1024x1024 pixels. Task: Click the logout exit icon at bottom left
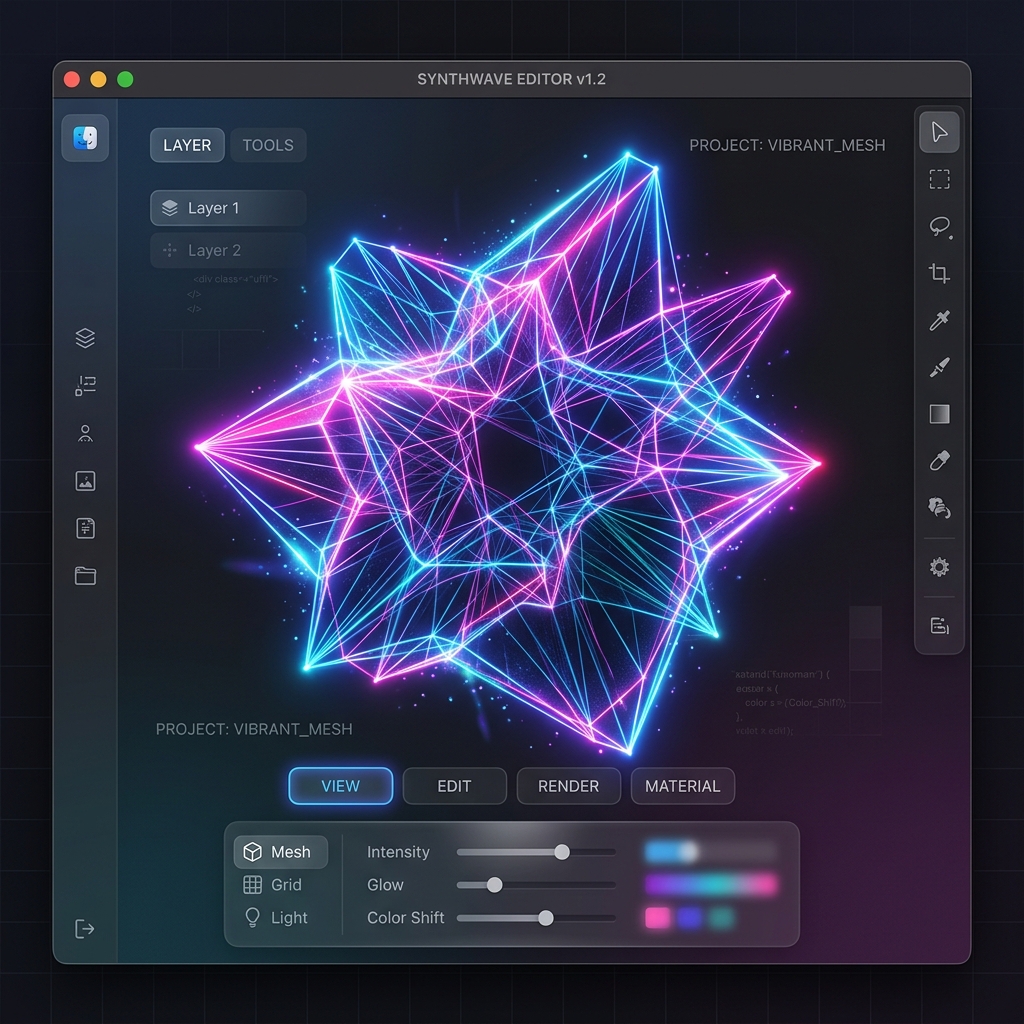click(85, 928)
